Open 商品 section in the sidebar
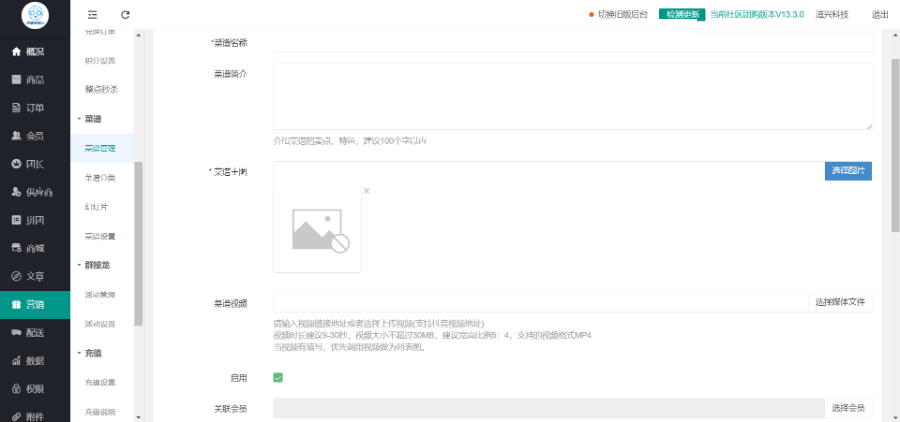Image resolution: width=900 pixels, height=422 pixels. pos(34,79)
